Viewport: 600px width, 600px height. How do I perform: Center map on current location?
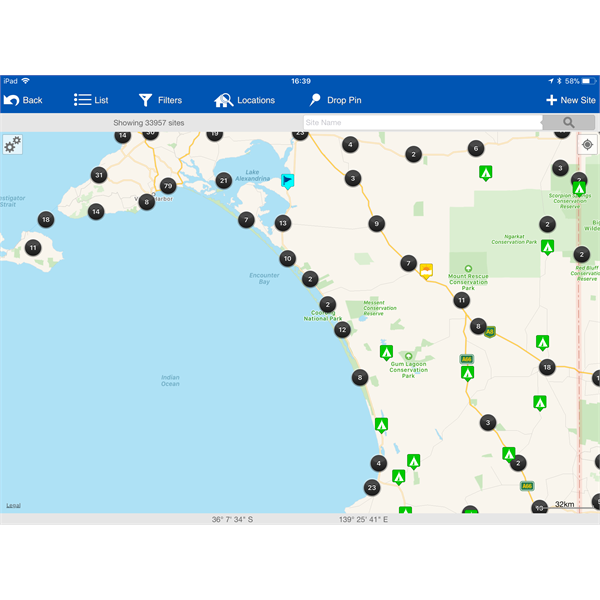[x=587, y=145]
